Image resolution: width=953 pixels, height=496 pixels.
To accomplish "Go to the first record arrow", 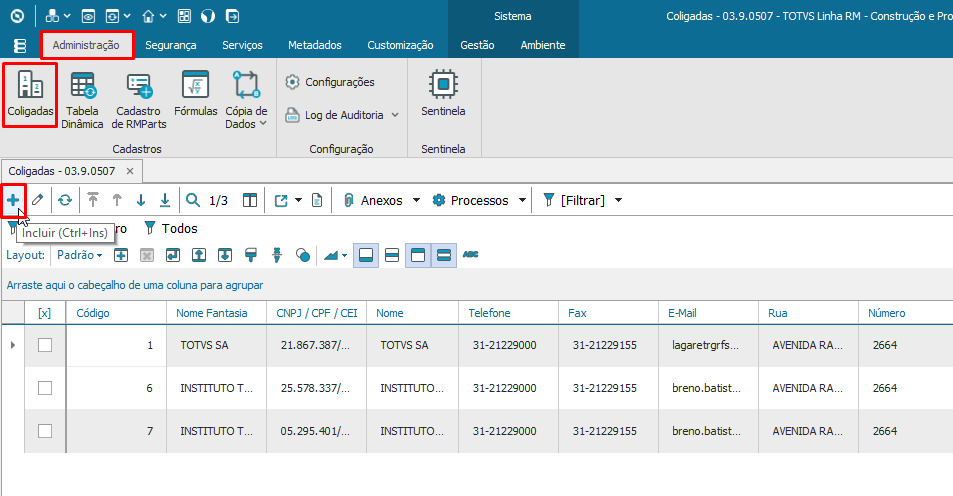I will (93, 200).
